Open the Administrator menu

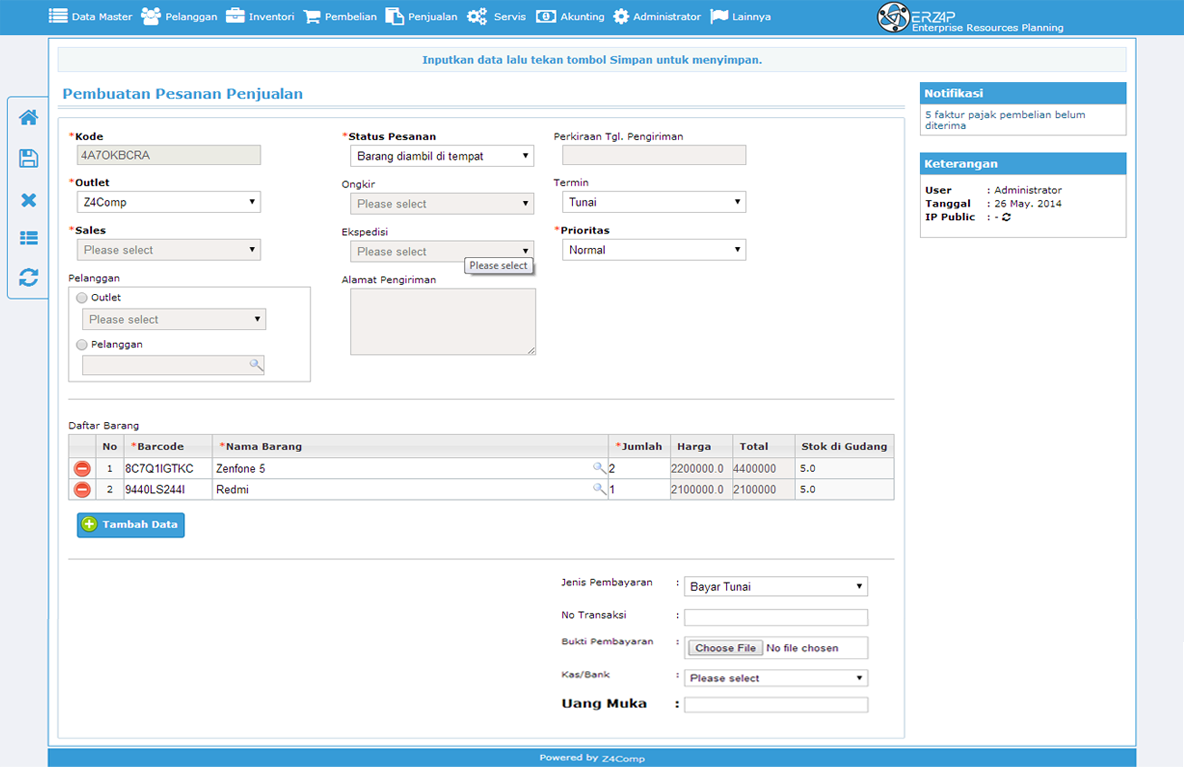[657, 17]
